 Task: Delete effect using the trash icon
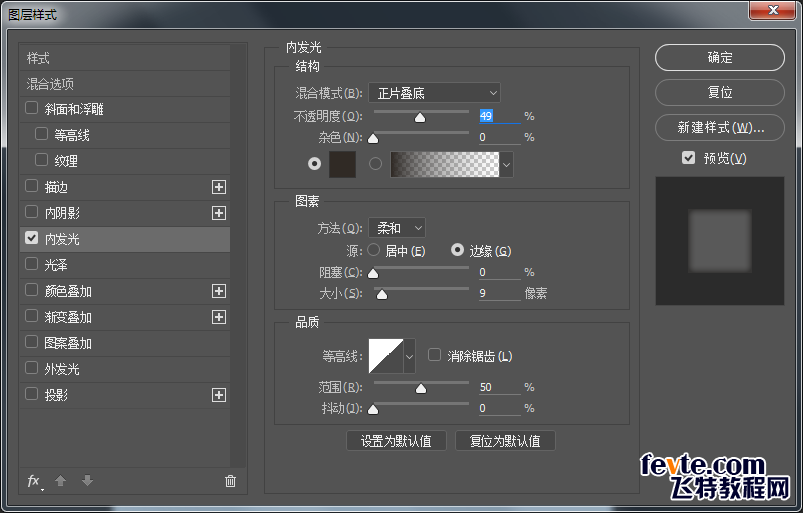[x=230, y=481]
